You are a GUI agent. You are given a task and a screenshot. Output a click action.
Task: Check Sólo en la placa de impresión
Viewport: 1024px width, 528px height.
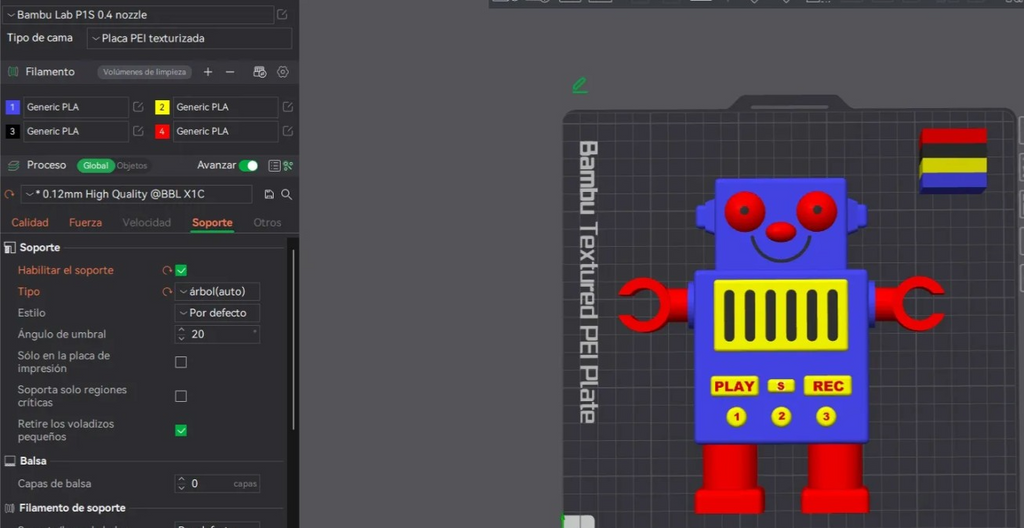[x=181, y=362]
